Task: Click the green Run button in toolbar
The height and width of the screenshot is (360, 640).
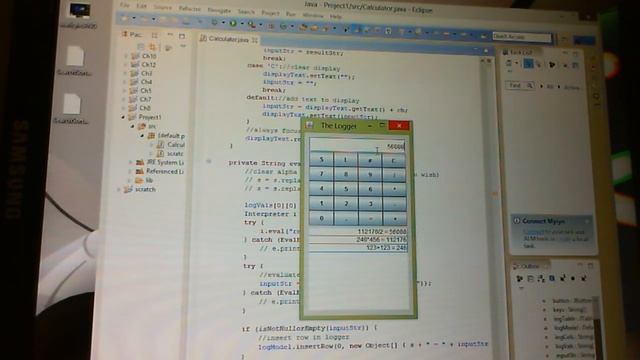Action: click(x=233, y=23)
